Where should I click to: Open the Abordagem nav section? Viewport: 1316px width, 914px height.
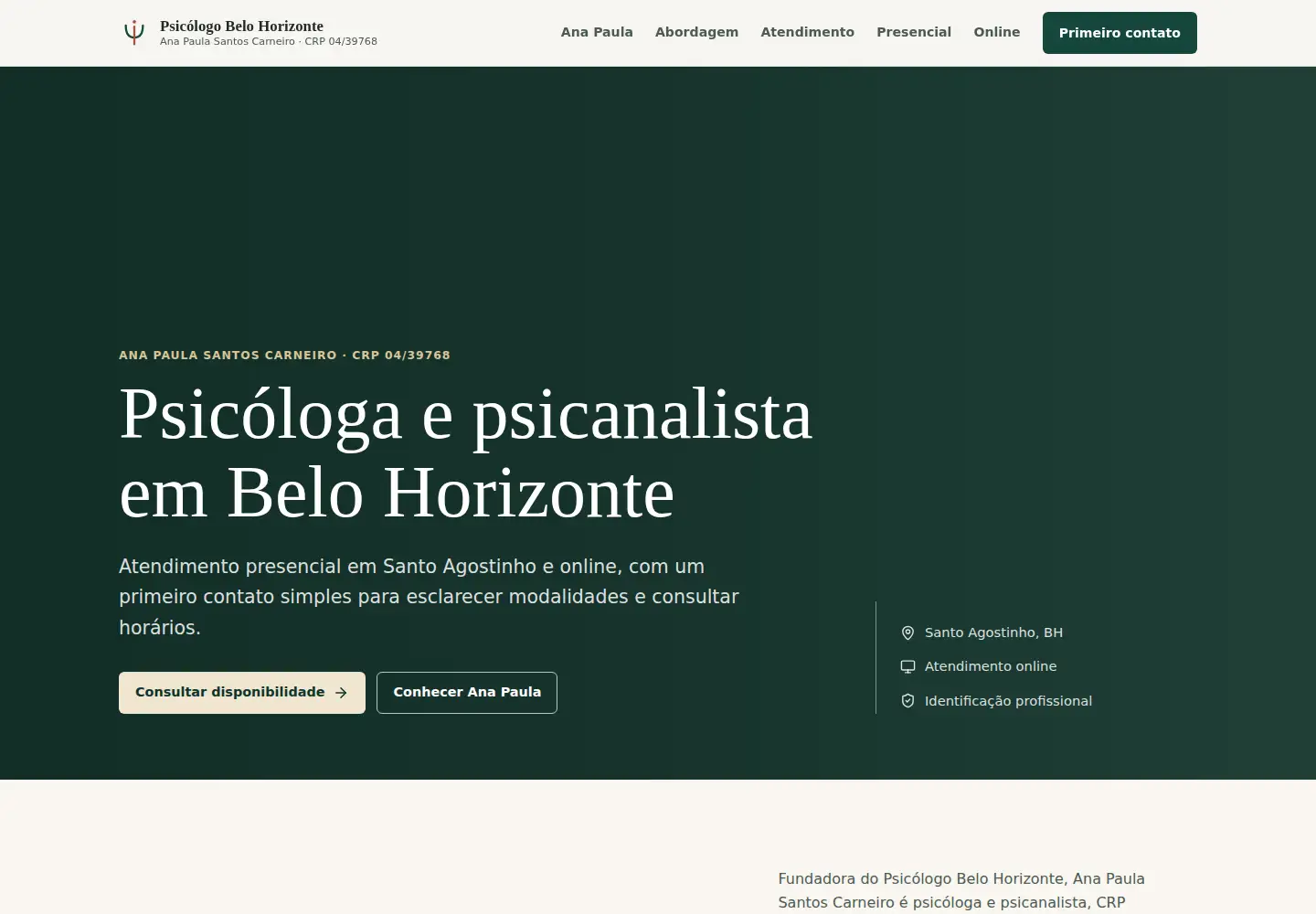[x=696, y=32]
